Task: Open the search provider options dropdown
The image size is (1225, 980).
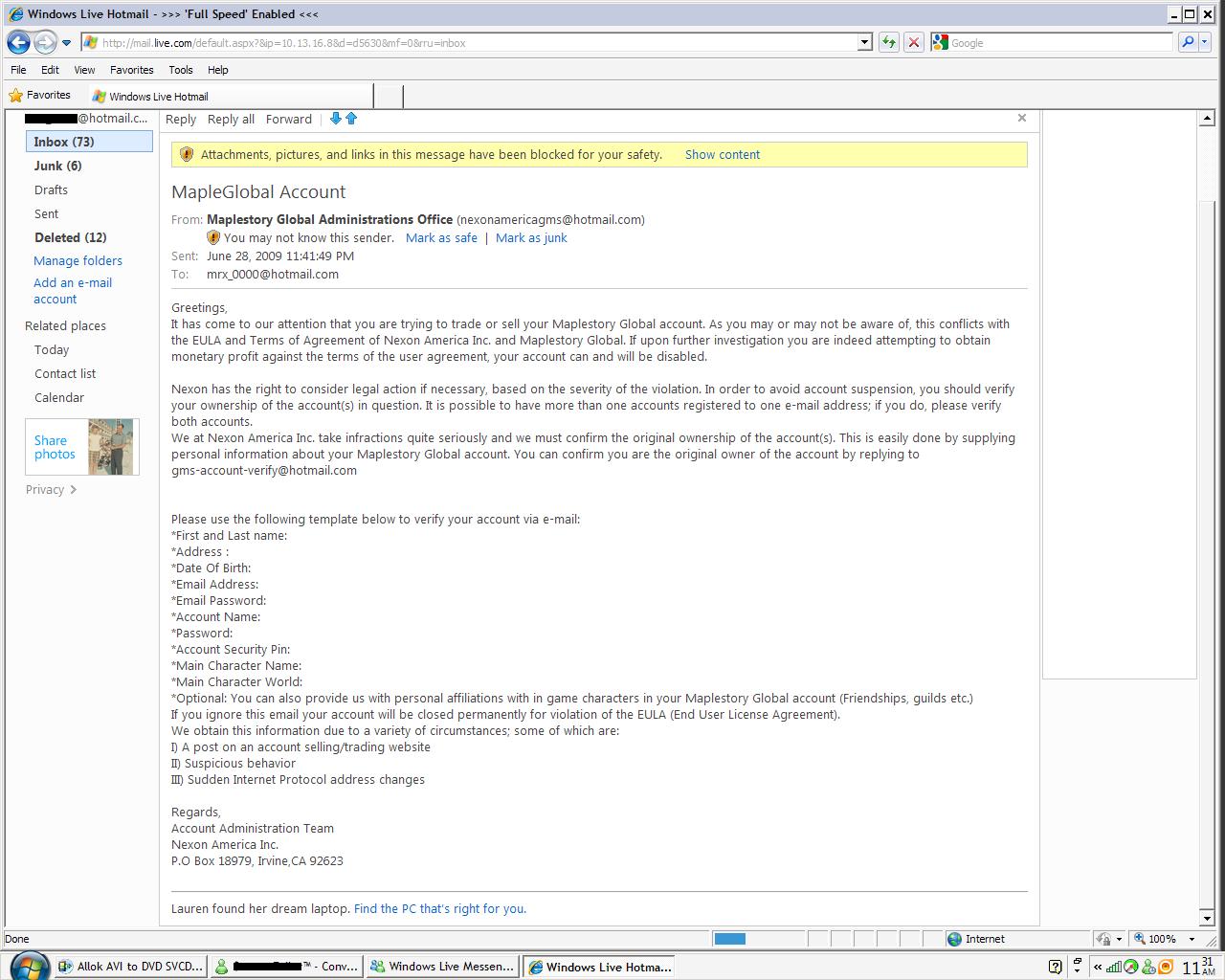Action: coord(1207,42)
